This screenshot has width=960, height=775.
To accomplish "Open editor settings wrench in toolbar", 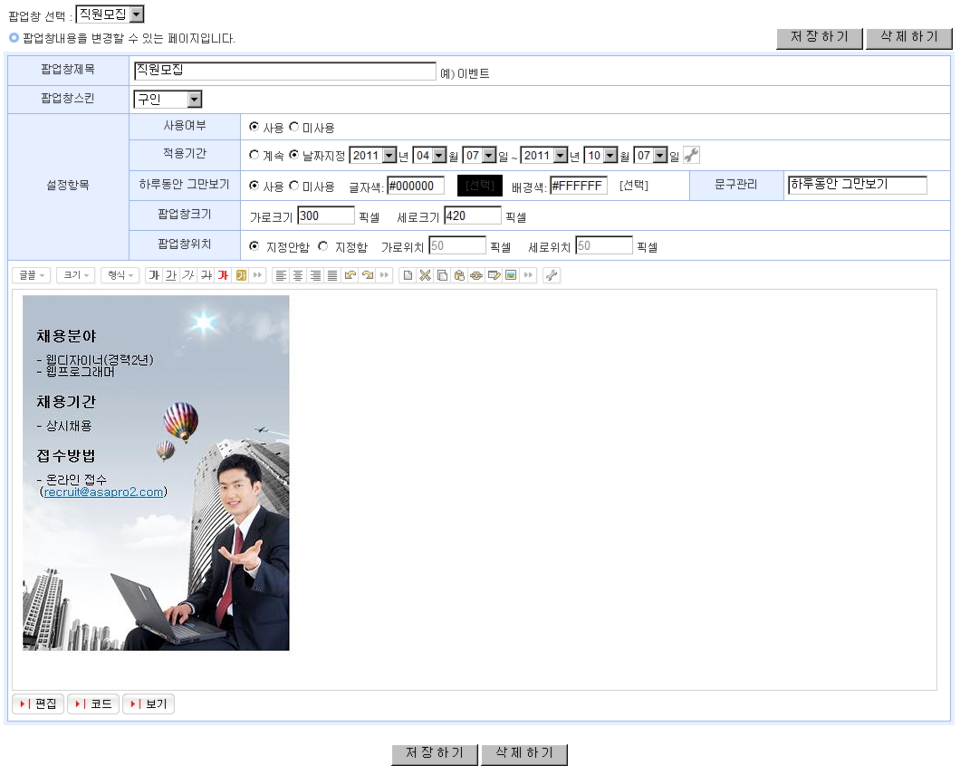I will pyautogui.click(x=552, y=275).
